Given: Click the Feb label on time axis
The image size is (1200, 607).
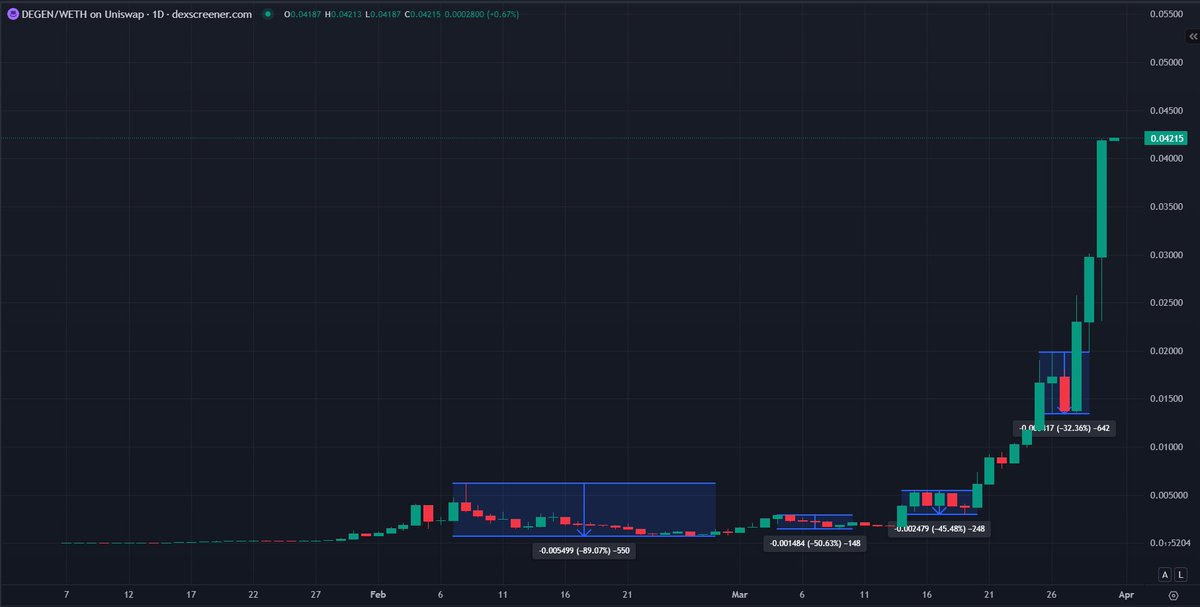Looking at the screenshot, I should click(x=377, y=594).
